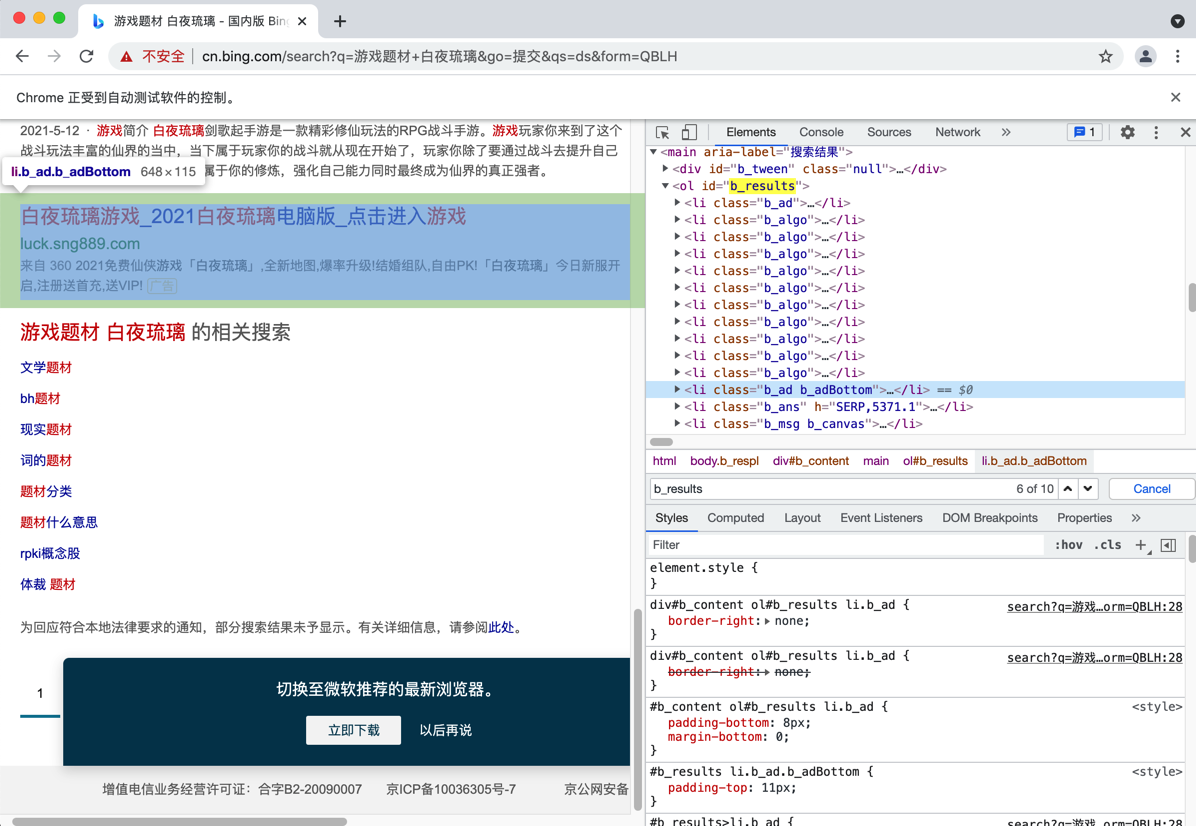
Task: Open DevTools settings gear
Action: coord(1127,132)
